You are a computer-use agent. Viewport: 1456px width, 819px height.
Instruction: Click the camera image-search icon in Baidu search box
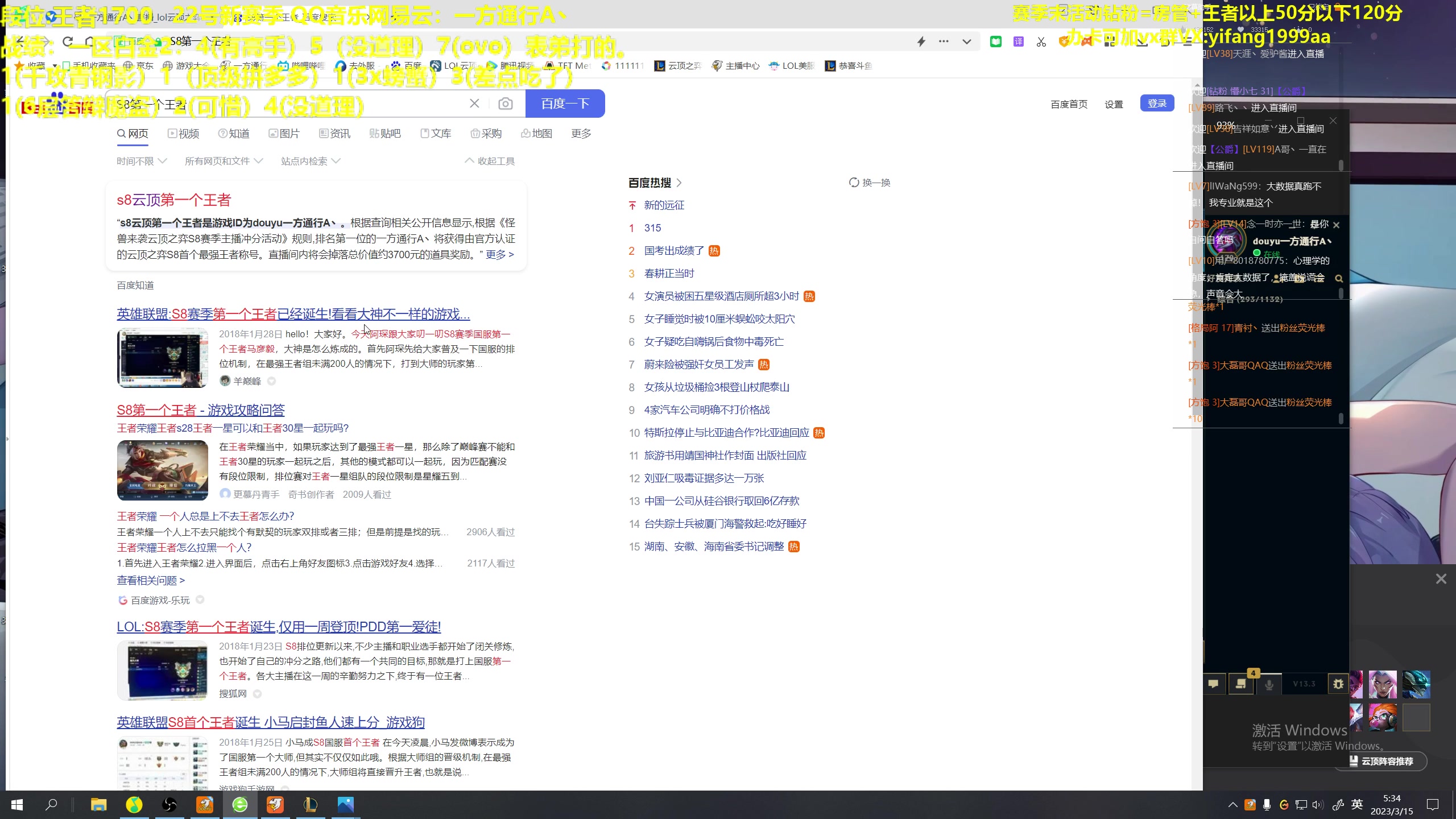click(505, 104)
